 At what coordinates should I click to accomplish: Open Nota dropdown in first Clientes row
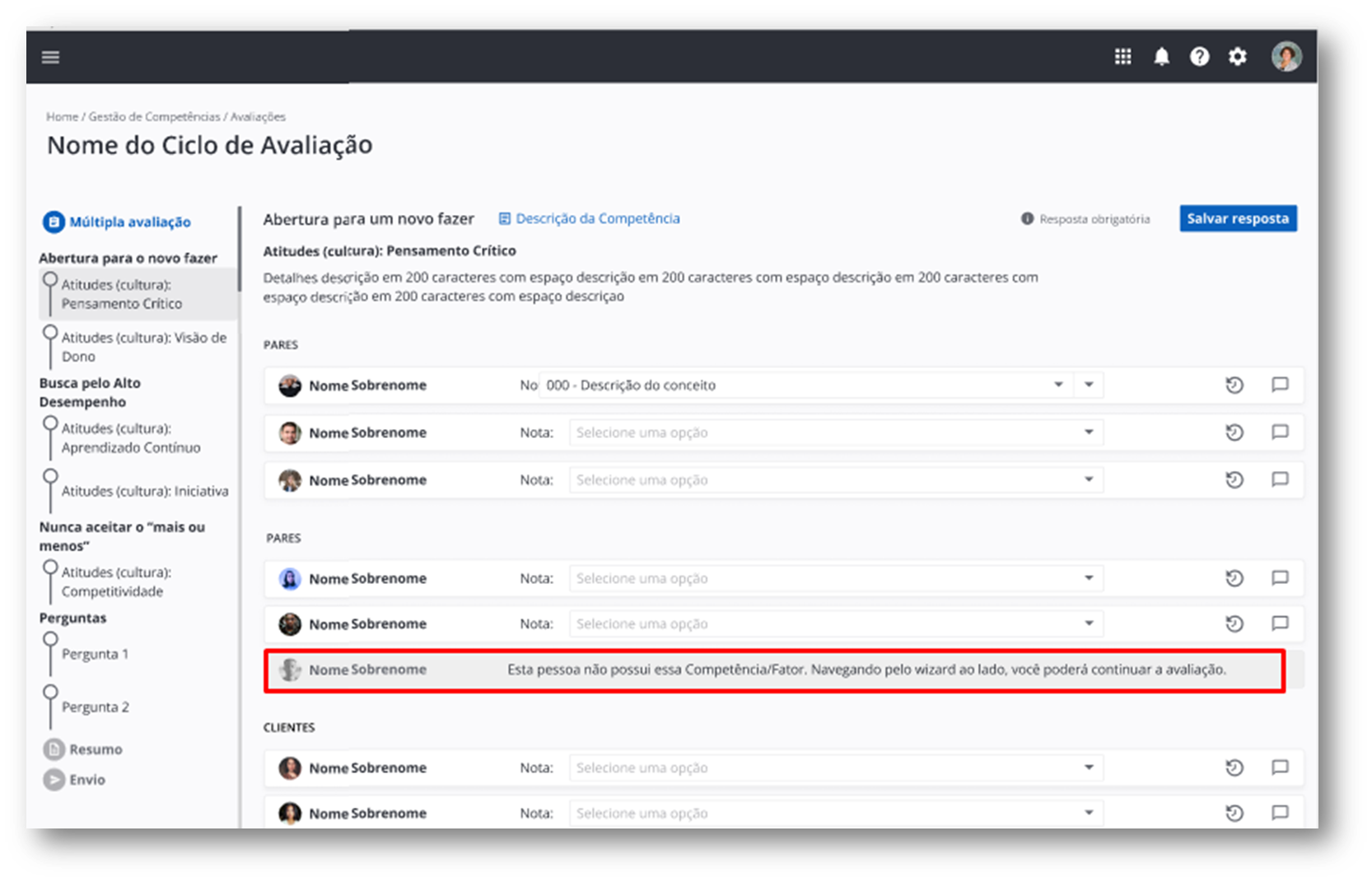click(x=835, y=768)
